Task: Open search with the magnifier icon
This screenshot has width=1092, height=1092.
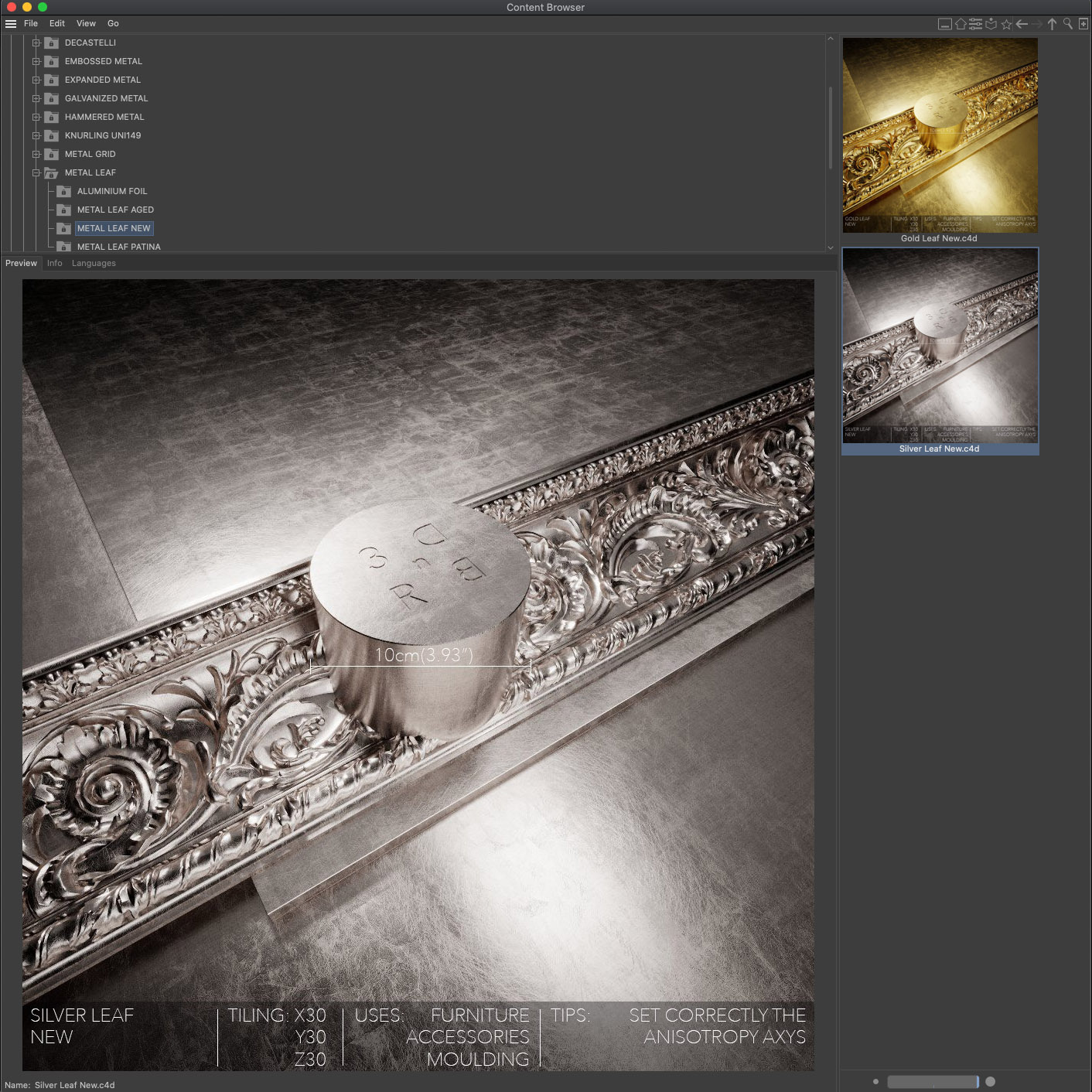Action: 1068,24
